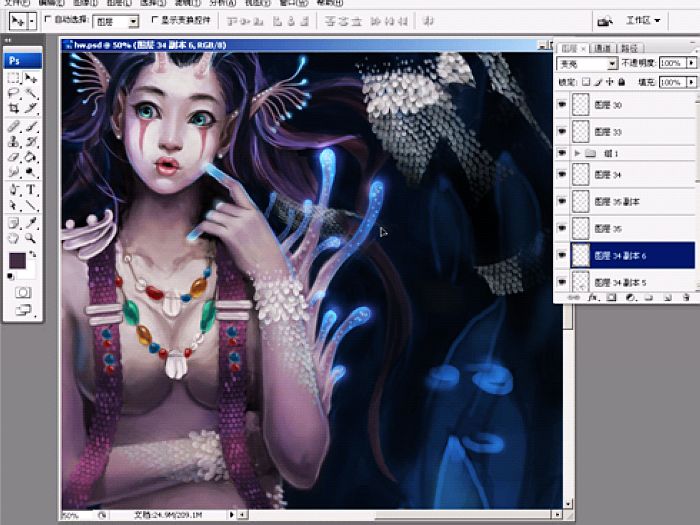Toggle lock transparent pixels
Viewport: 700px width, 525px height.
[586, 82]
